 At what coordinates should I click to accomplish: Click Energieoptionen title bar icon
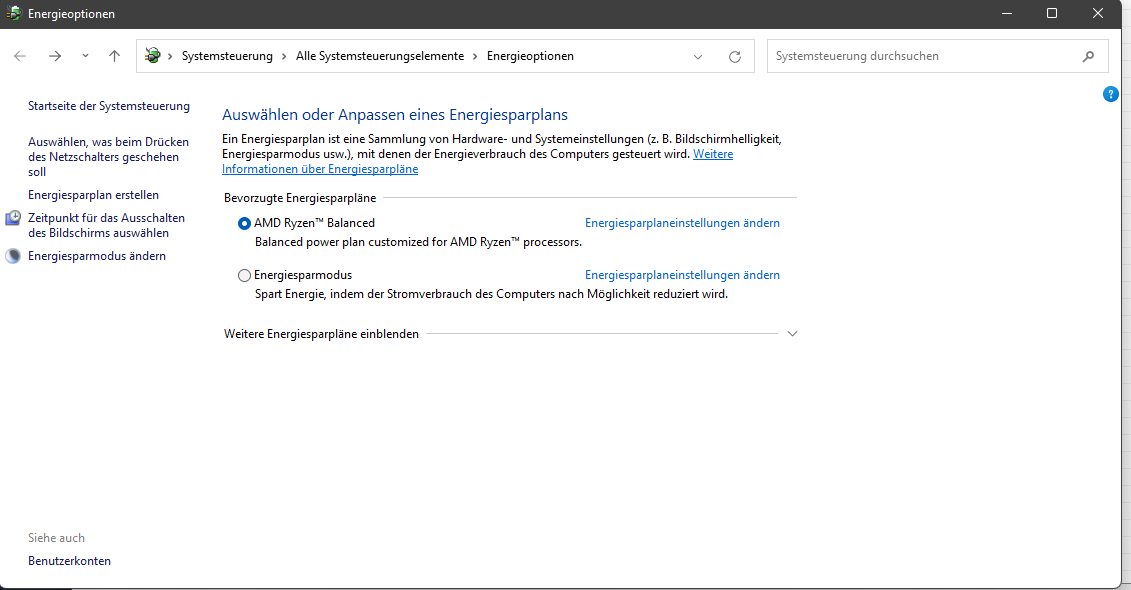[14, 13]
